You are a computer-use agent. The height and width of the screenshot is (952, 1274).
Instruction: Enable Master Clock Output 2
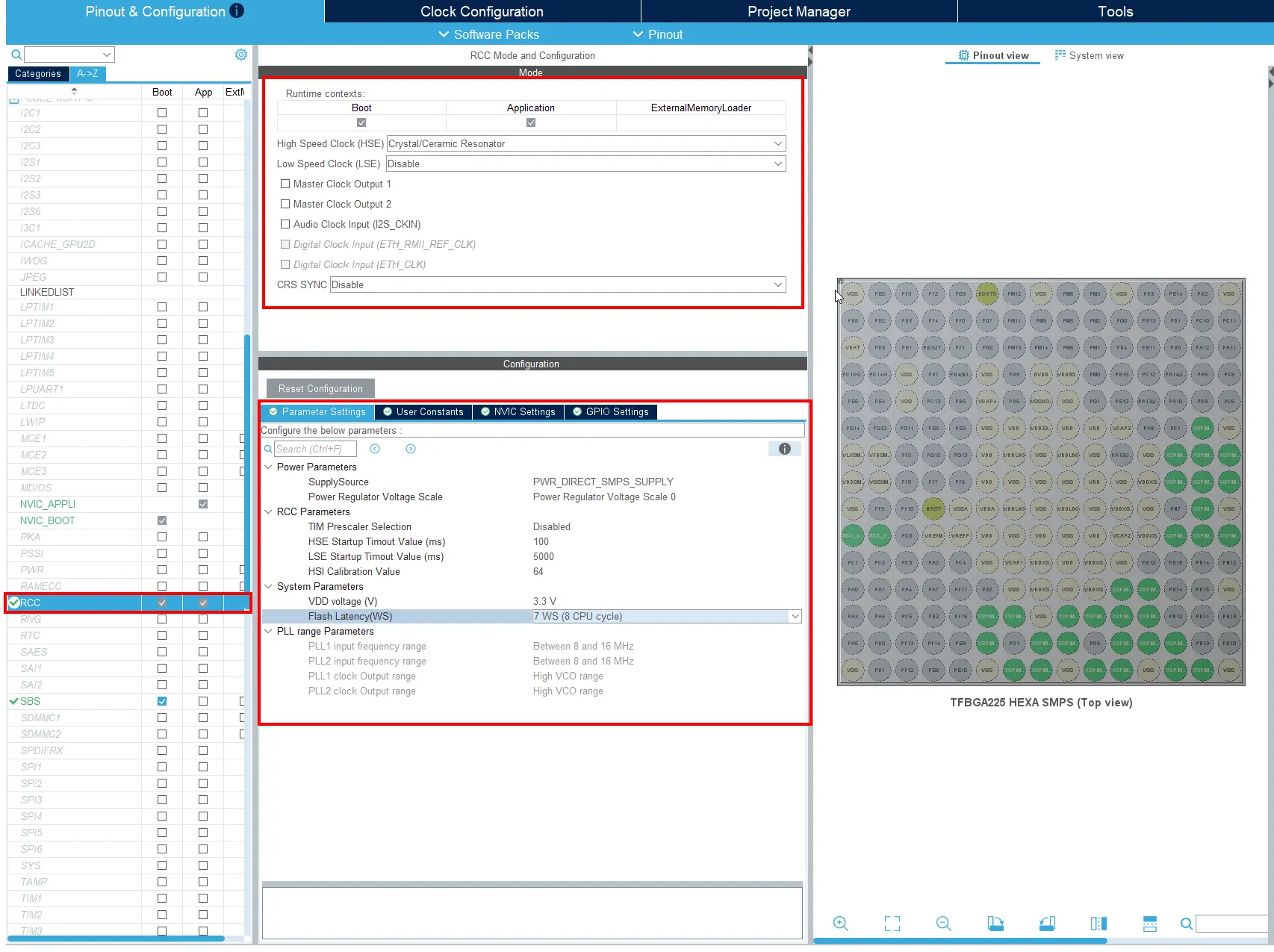coord(285,204)
